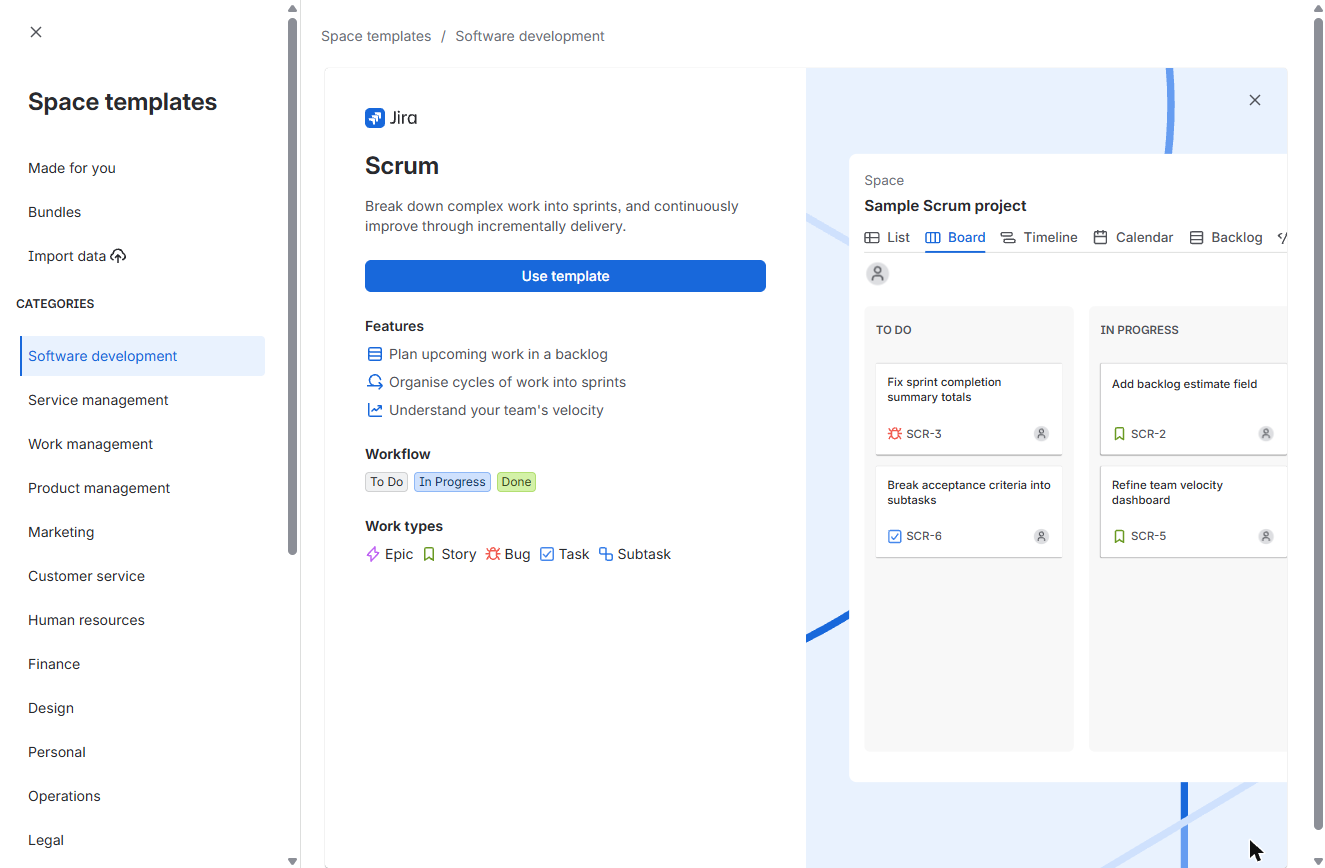This screenshot has width=1325, height=868.
Task: Click the assignee avatar on SCR-3 card
Action: (1041, 434)
